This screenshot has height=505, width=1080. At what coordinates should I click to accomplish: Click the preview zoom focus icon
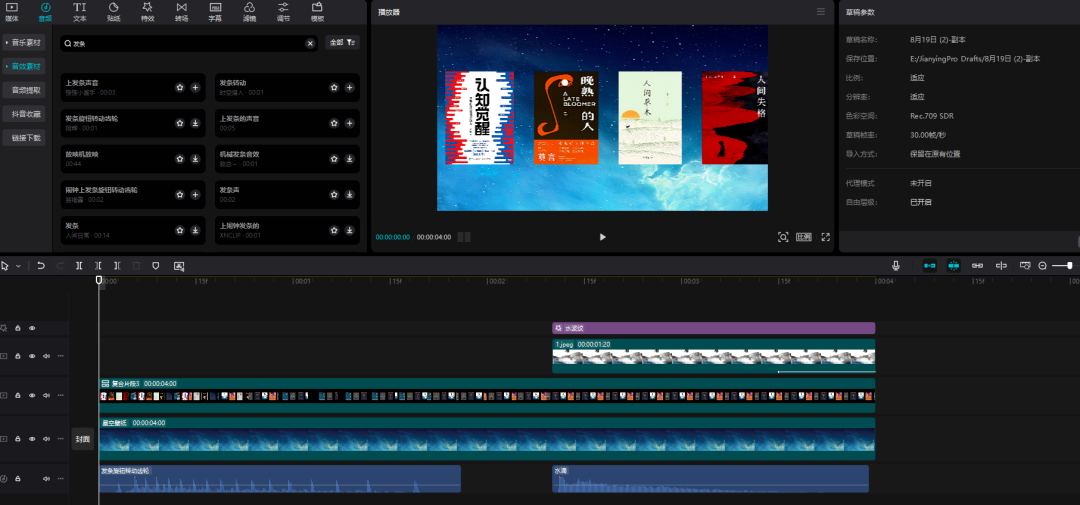(783, 237)
